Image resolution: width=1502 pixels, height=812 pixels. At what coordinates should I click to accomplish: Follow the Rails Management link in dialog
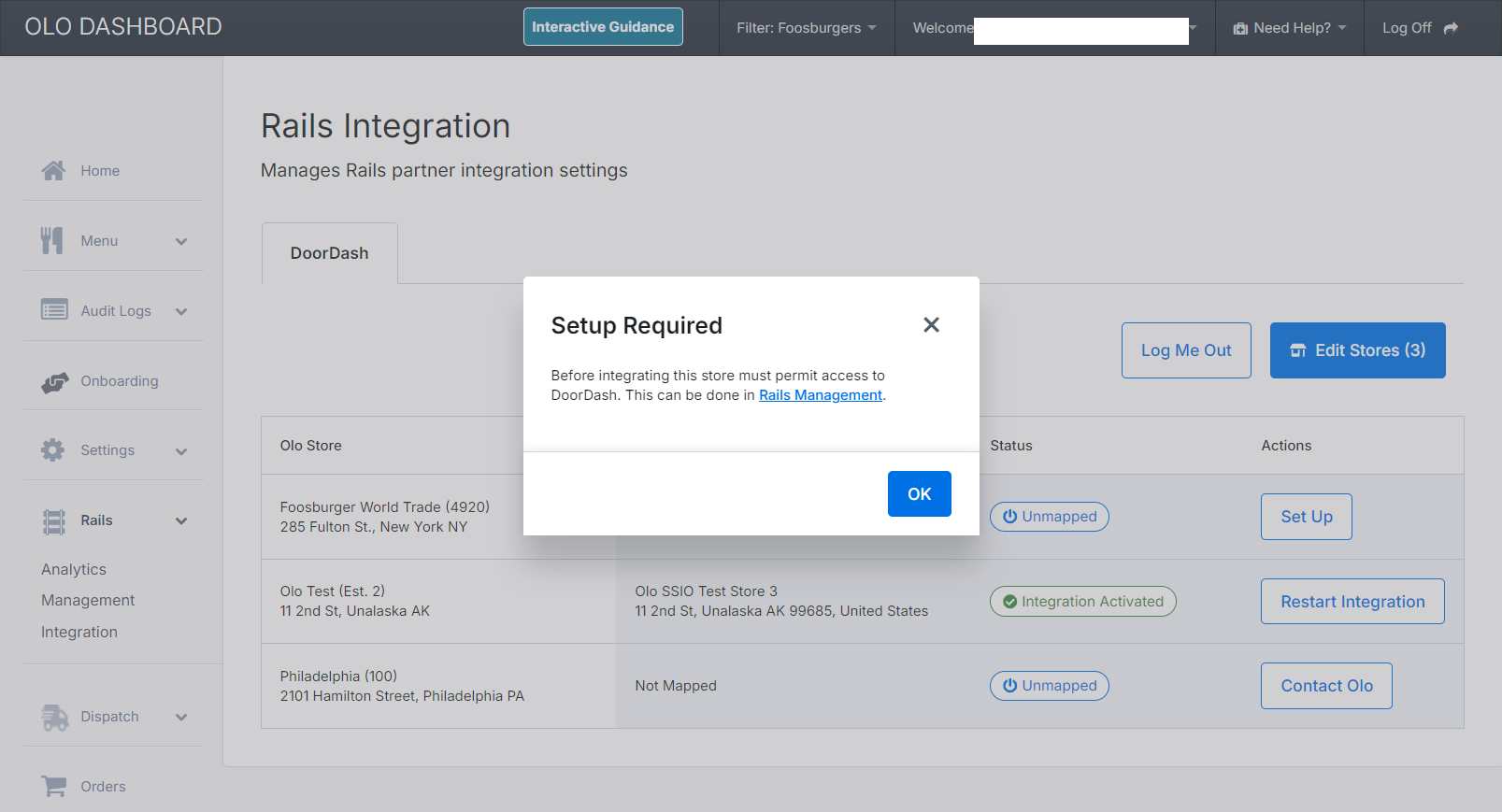click(821, 395)
